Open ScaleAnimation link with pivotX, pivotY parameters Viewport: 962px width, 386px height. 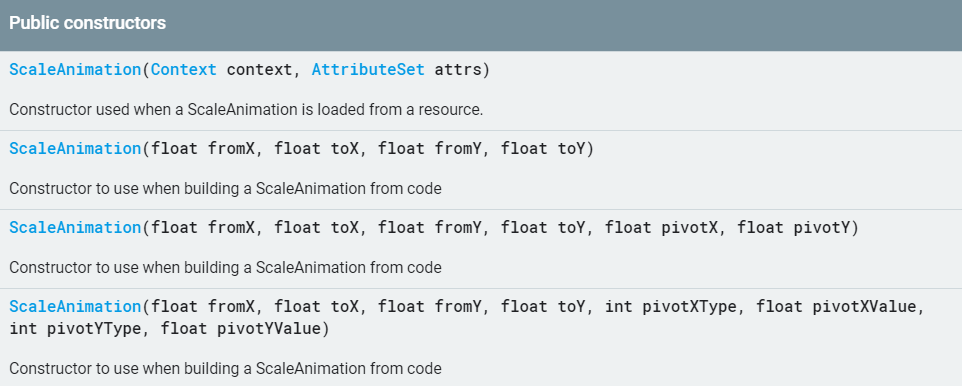pos(75,228)
